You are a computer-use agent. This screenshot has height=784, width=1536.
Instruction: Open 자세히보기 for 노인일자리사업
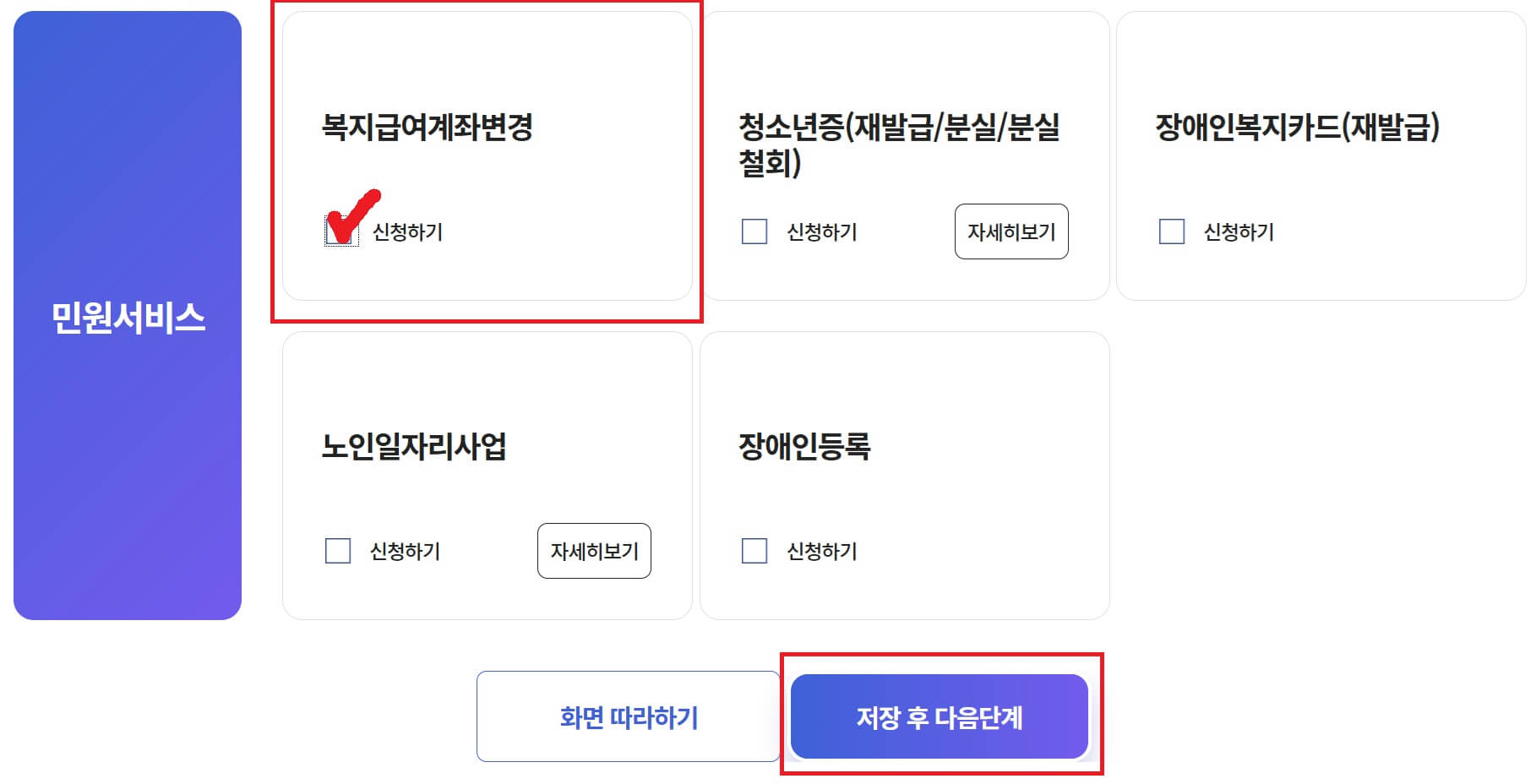(594, 552)
